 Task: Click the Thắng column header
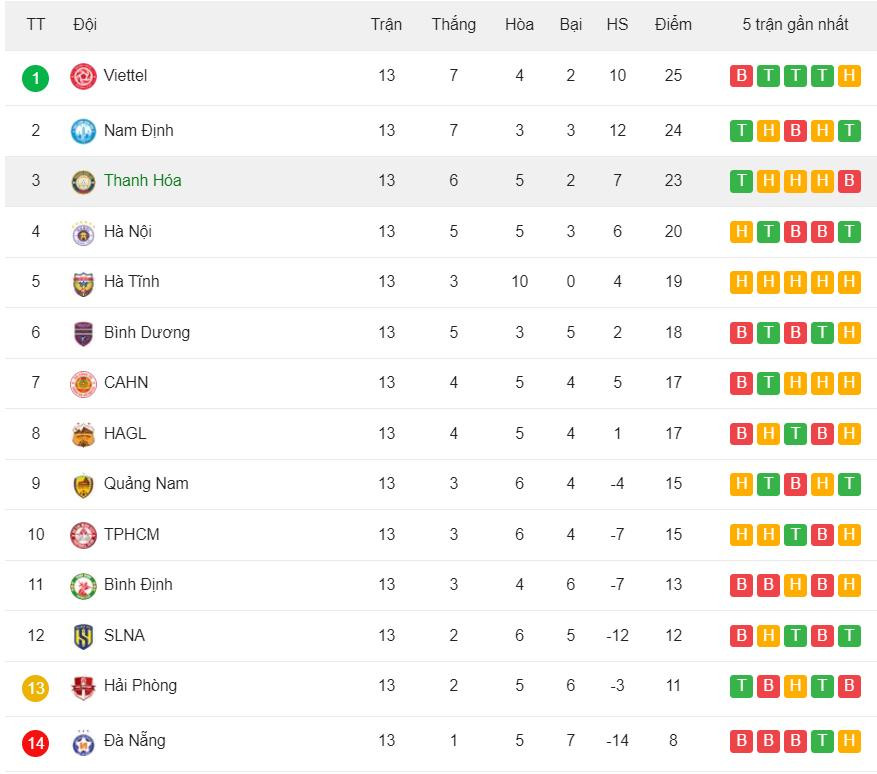click(x=453, y=24)
